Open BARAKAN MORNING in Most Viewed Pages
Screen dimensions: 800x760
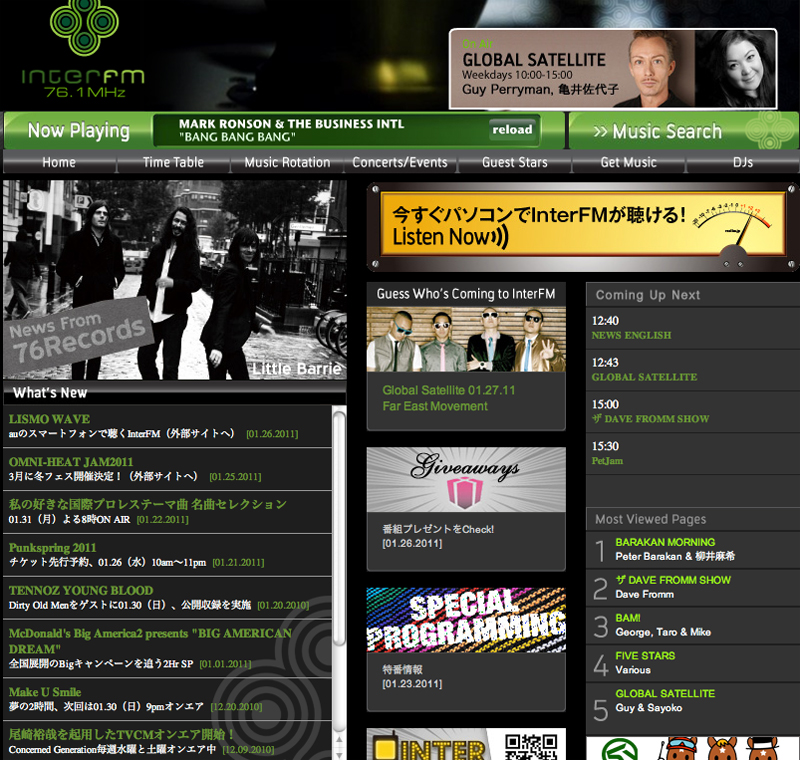(x=665, y=542)
